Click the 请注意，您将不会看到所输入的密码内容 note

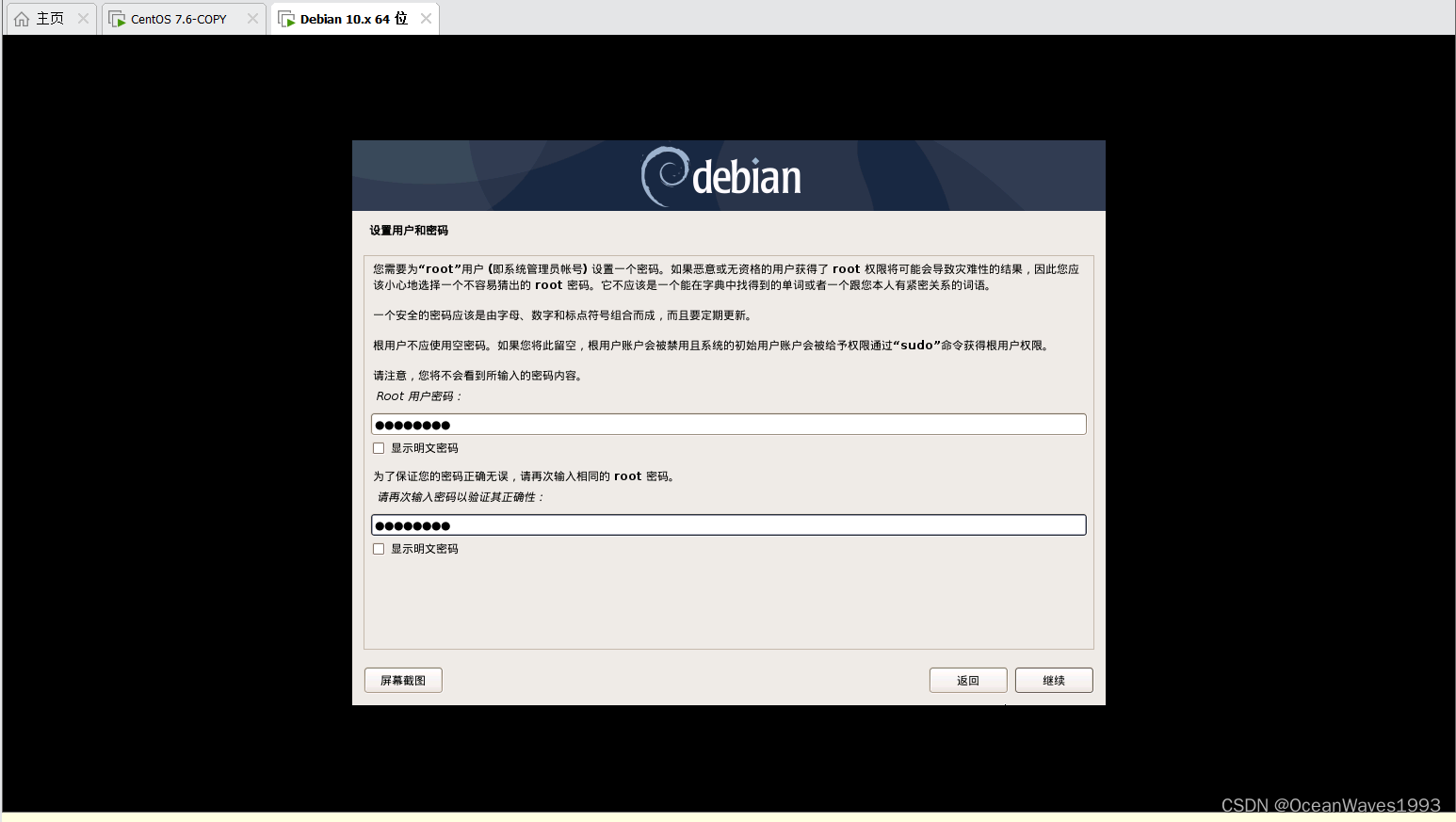(x=479, y=376)
